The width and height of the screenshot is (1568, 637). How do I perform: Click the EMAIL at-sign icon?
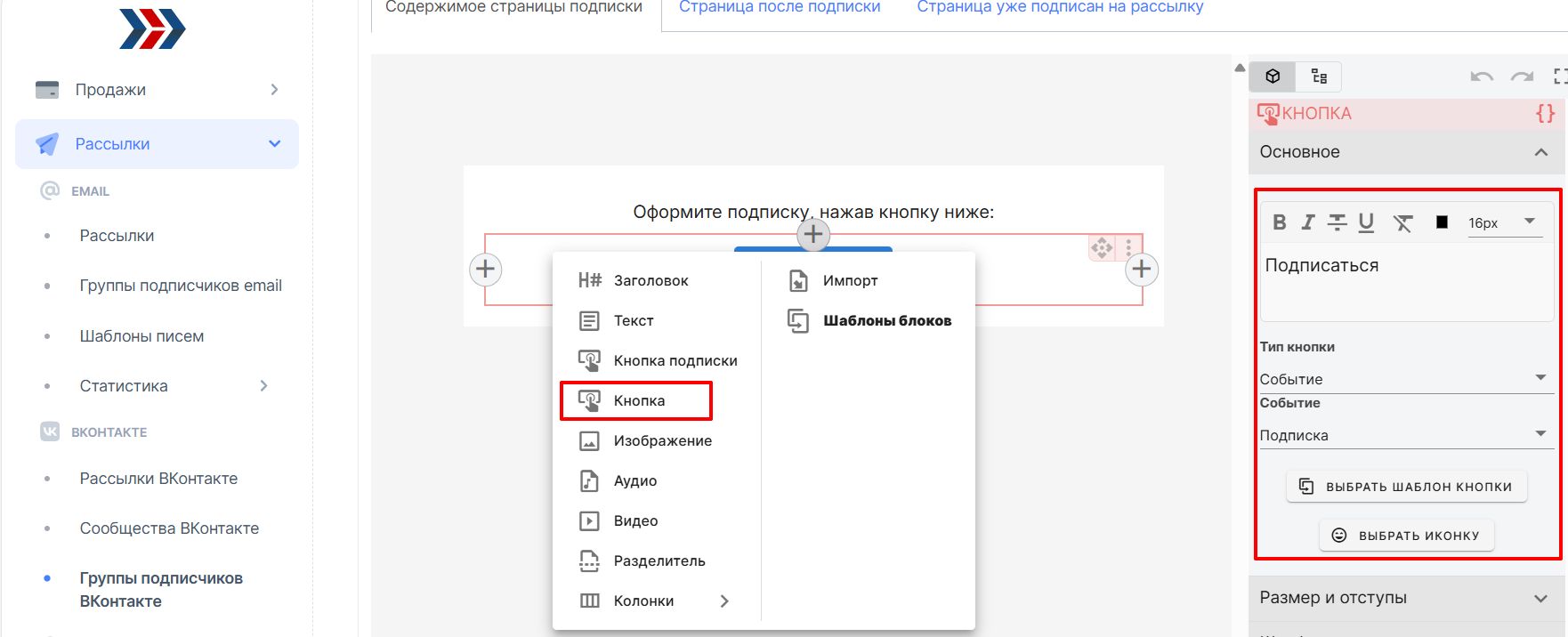50,190
